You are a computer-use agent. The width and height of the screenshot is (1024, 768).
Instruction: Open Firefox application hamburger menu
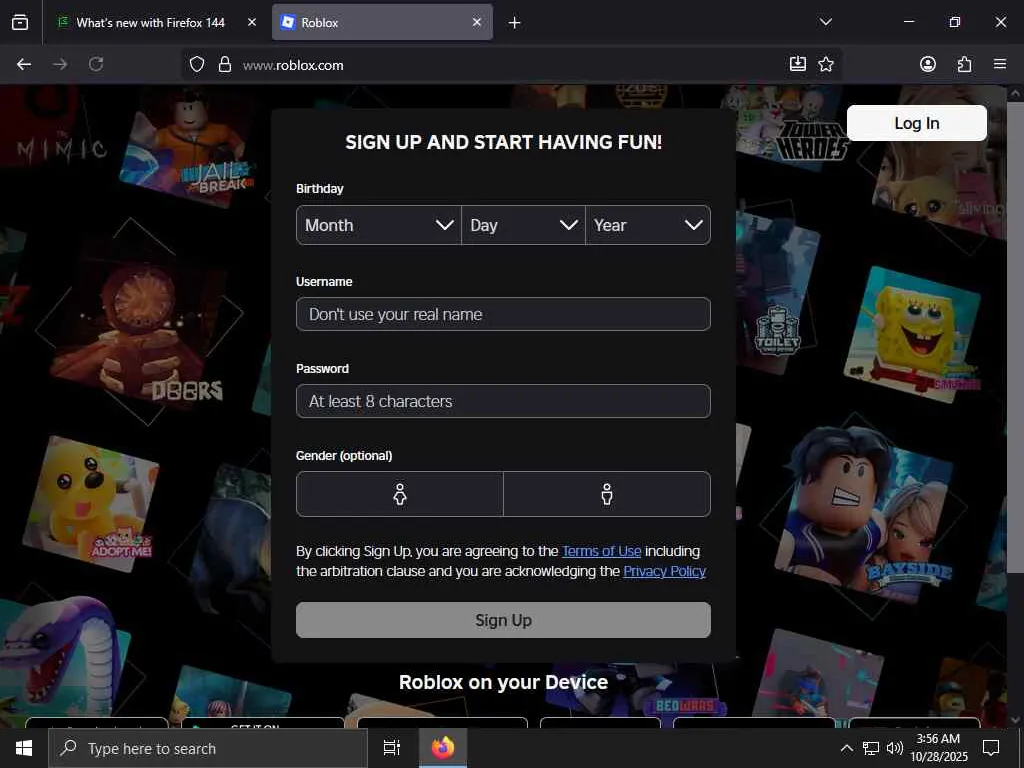pos(1000,64)
